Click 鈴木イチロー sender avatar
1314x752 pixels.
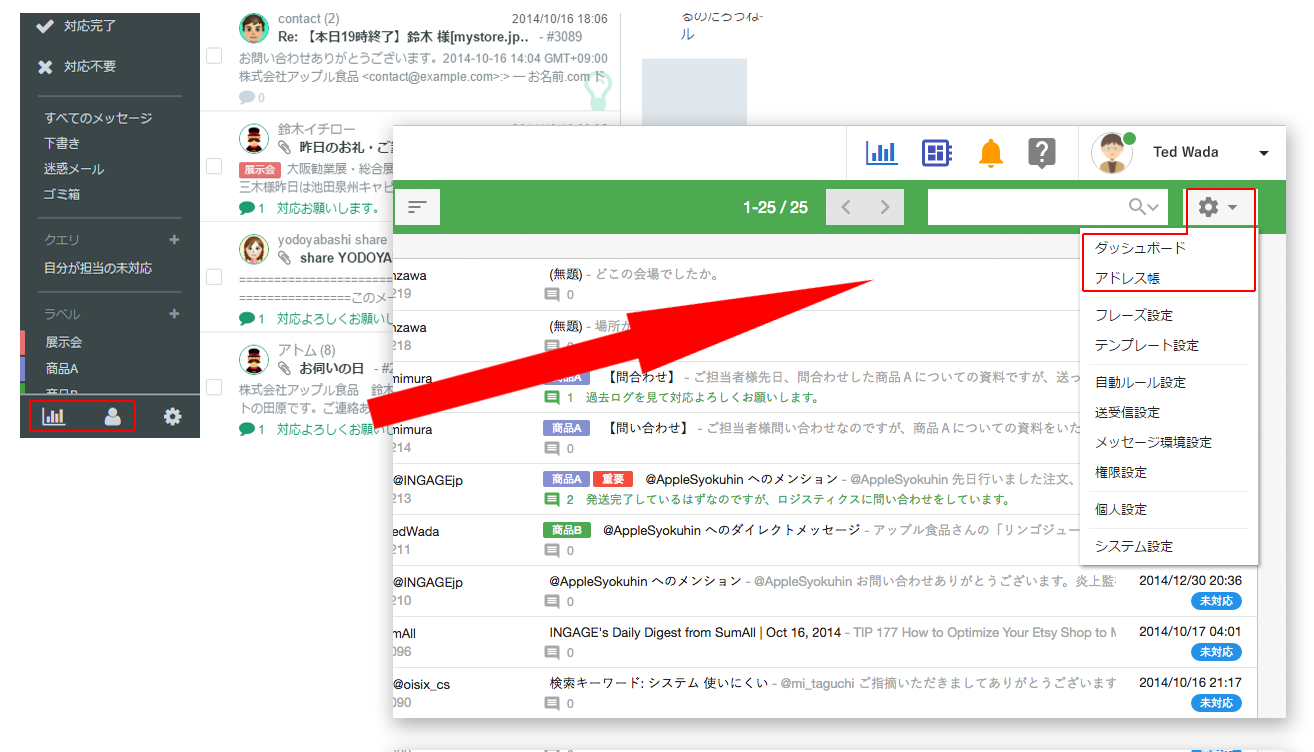(254, 138)
